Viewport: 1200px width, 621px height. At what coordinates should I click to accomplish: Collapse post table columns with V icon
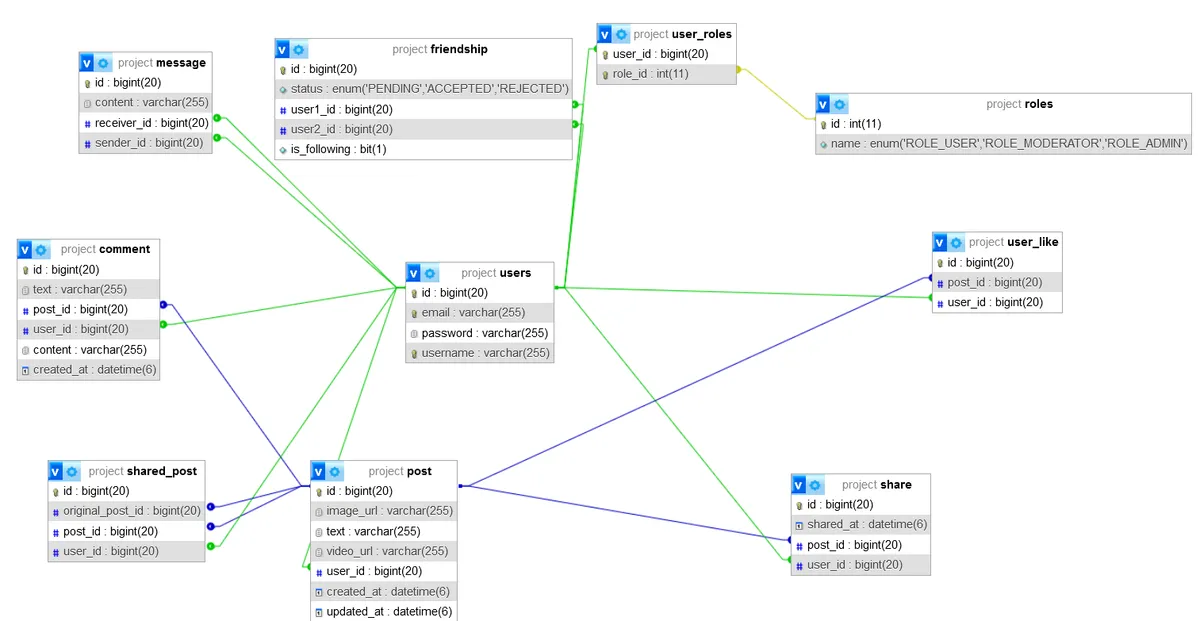coord(320,471)
